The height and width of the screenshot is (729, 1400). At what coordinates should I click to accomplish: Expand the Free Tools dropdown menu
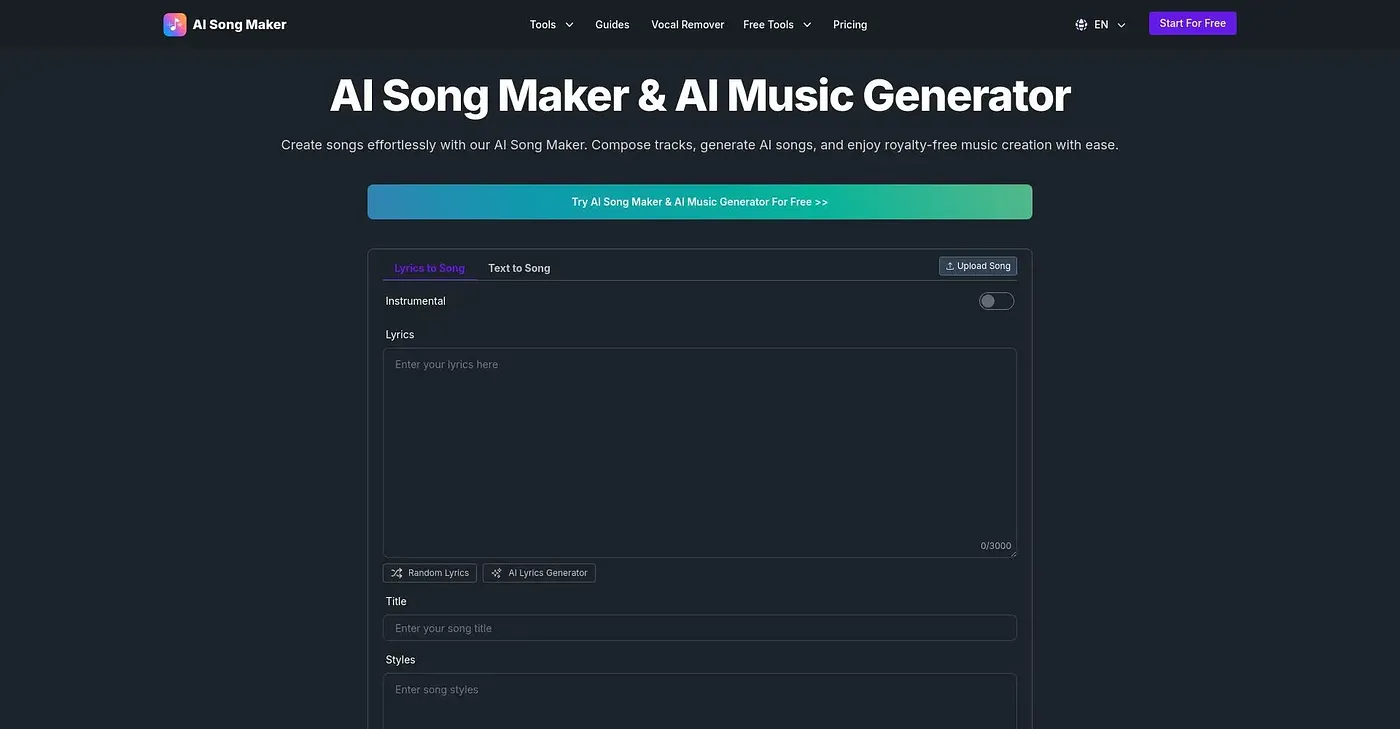(777, 25)
